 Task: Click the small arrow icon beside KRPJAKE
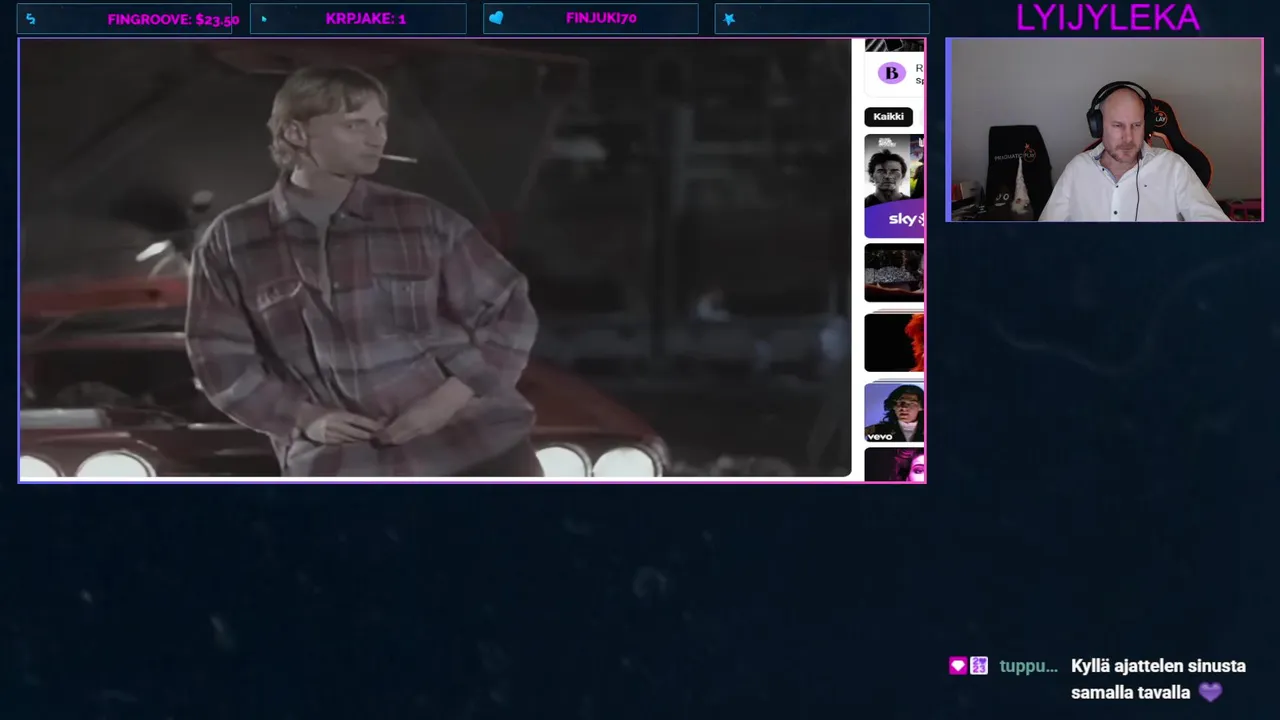pyautogui.click(x=264, y=19)
